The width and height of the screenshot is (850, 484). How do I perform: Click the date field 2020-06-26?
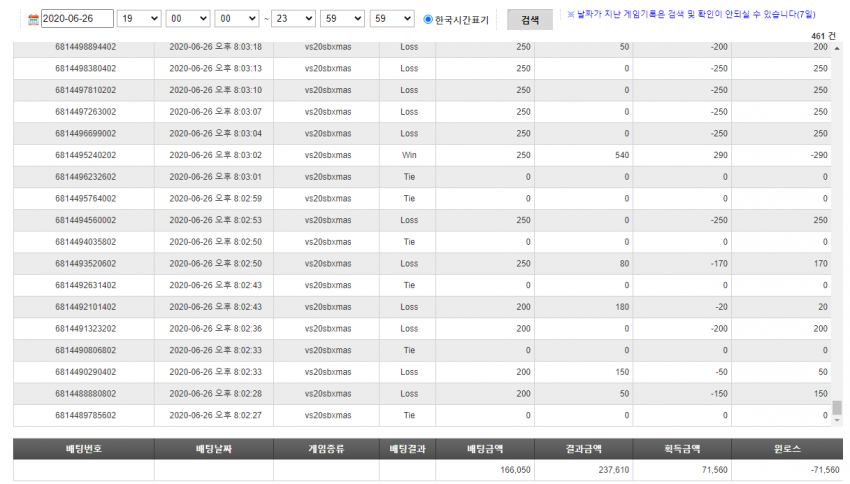pos(77,18)
